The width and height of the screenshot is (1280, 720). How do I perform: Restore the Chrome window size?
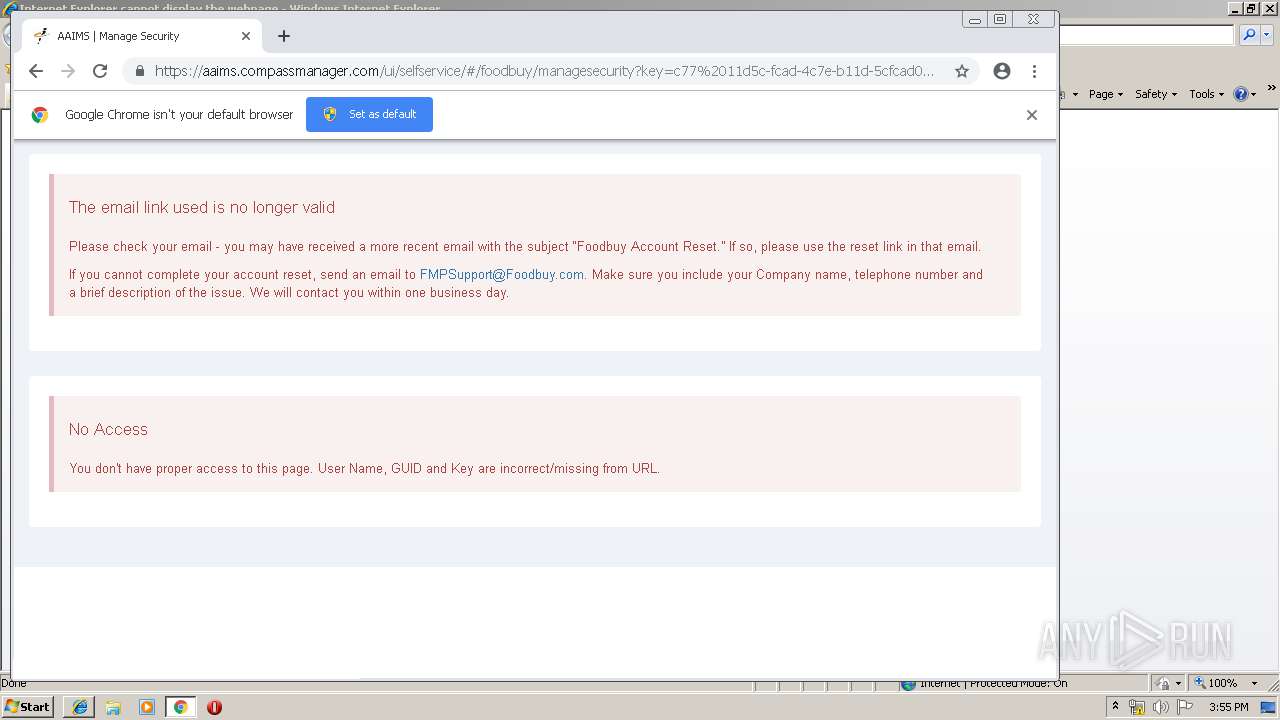pyautogui.click(x=1000, y=19)
